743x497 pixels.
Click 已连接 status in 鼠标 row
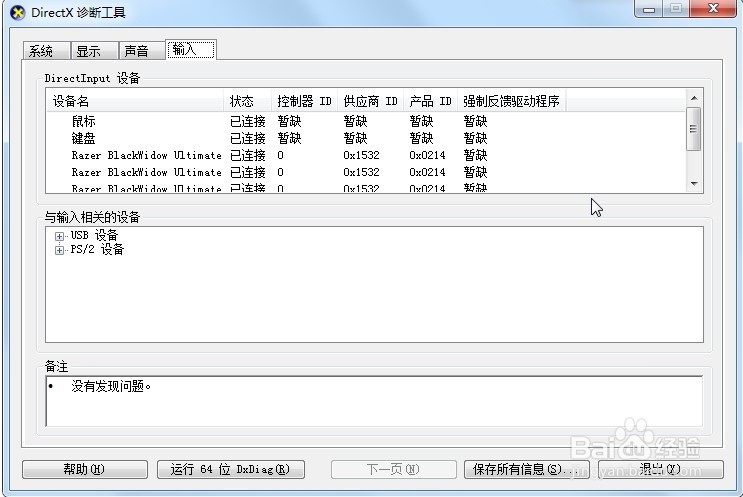(x=247, y=121)
